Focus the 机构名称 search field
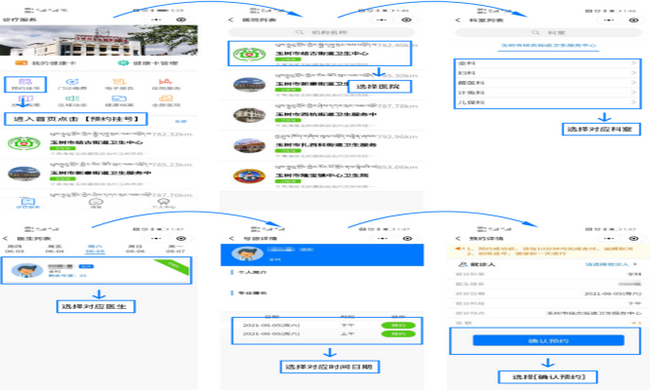The image size is (650, 390). tap(321, 32)
